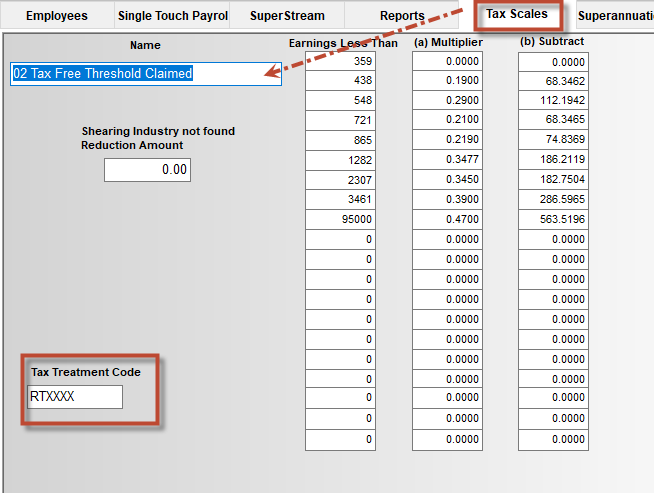Switch to the Employees tab
654x493 pixels.
(x=56, y=16)
